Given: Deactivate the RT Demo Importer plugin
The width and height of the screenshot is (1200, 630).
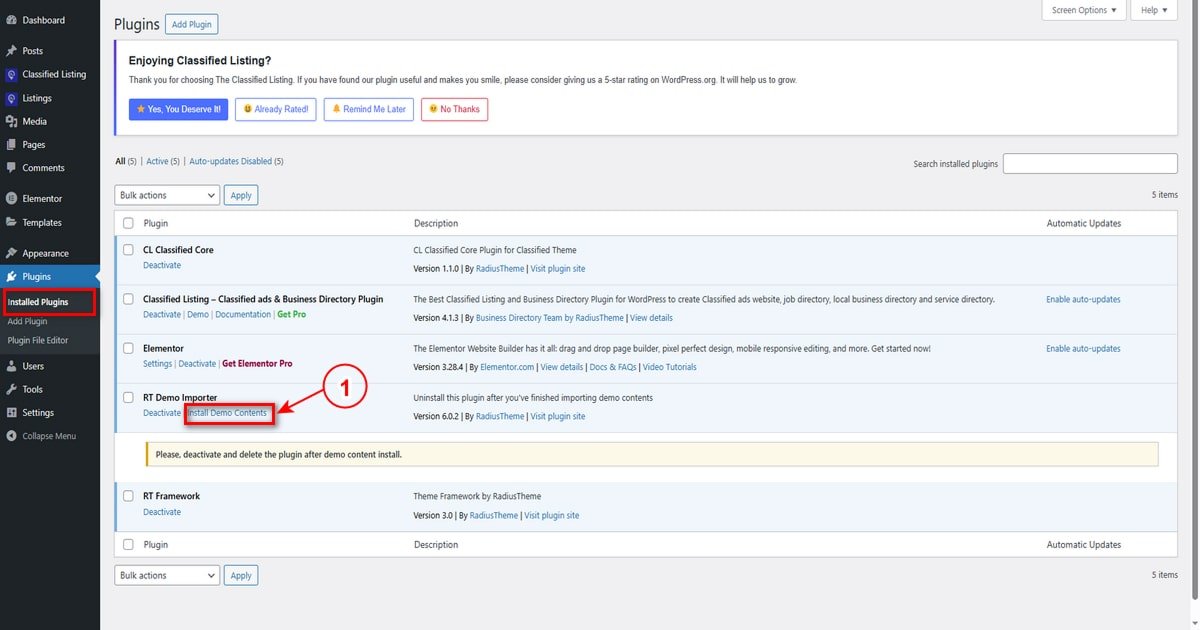Looking at the screenshot, I should coord(162,413).
